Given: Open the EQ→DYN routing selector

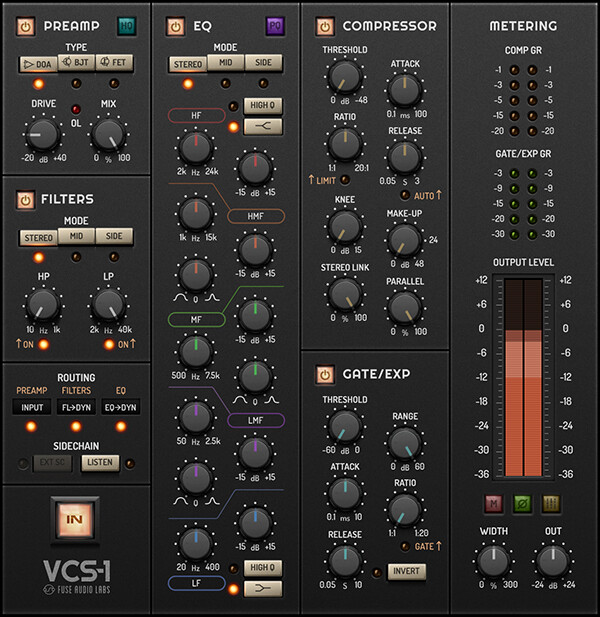Looking at the screenshot, I should pos(122,406).
